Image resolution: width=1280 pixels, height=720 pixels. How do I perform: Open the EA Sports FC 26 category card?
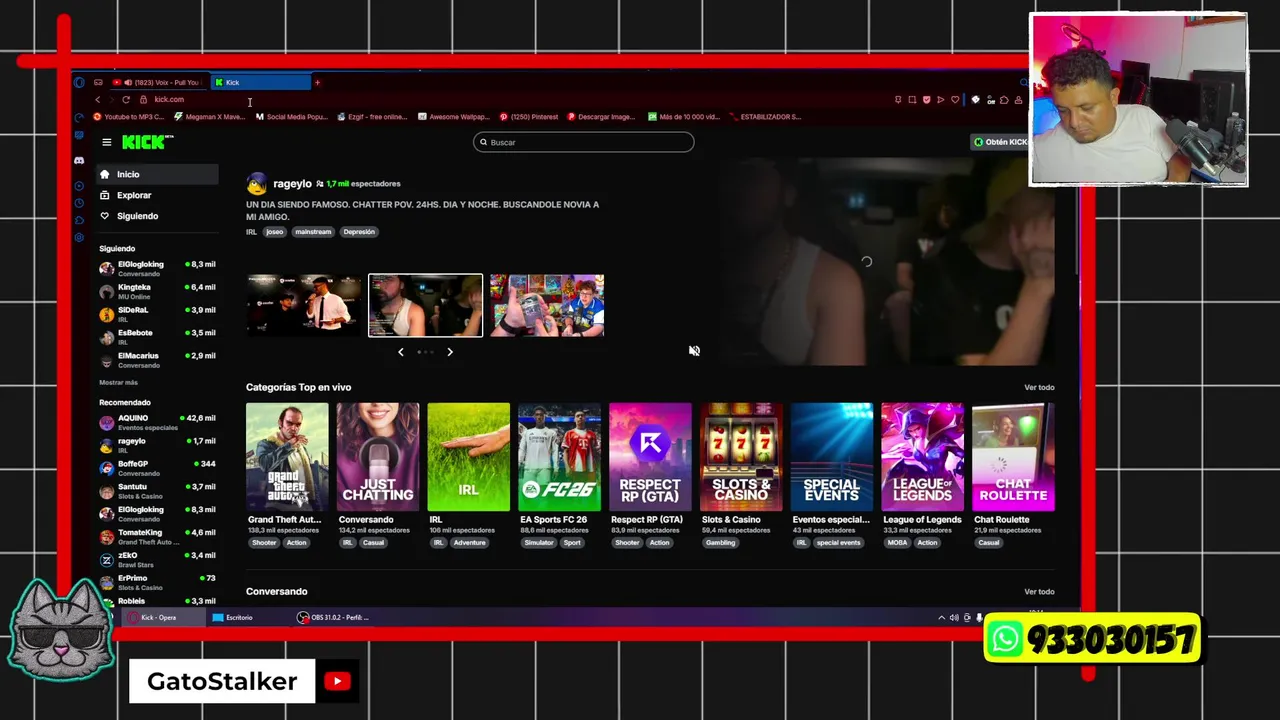[559, 457]
